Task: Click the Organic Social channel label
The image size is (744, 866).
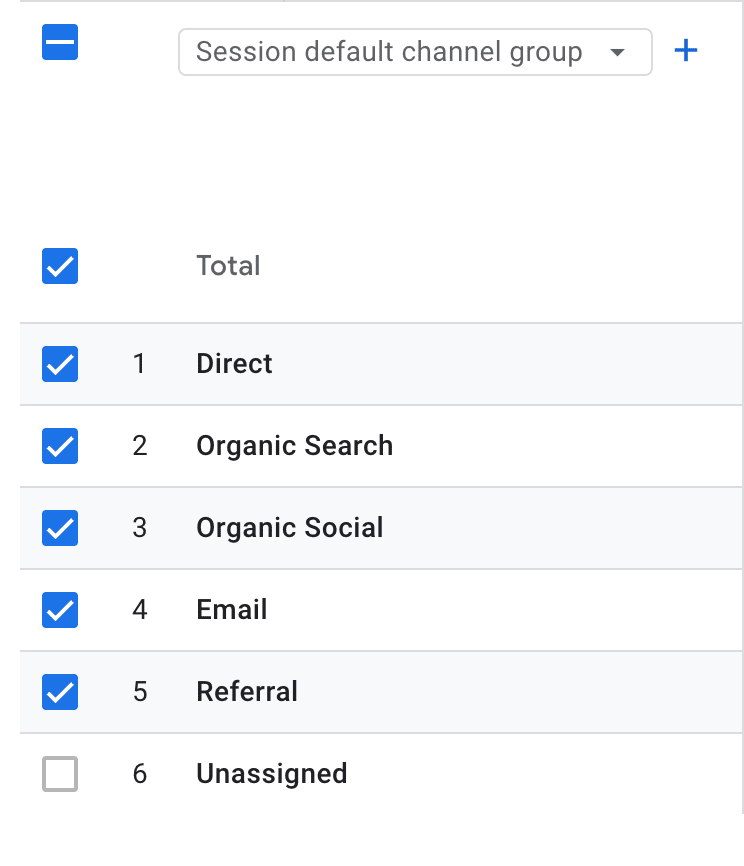Action: point(289,528)
